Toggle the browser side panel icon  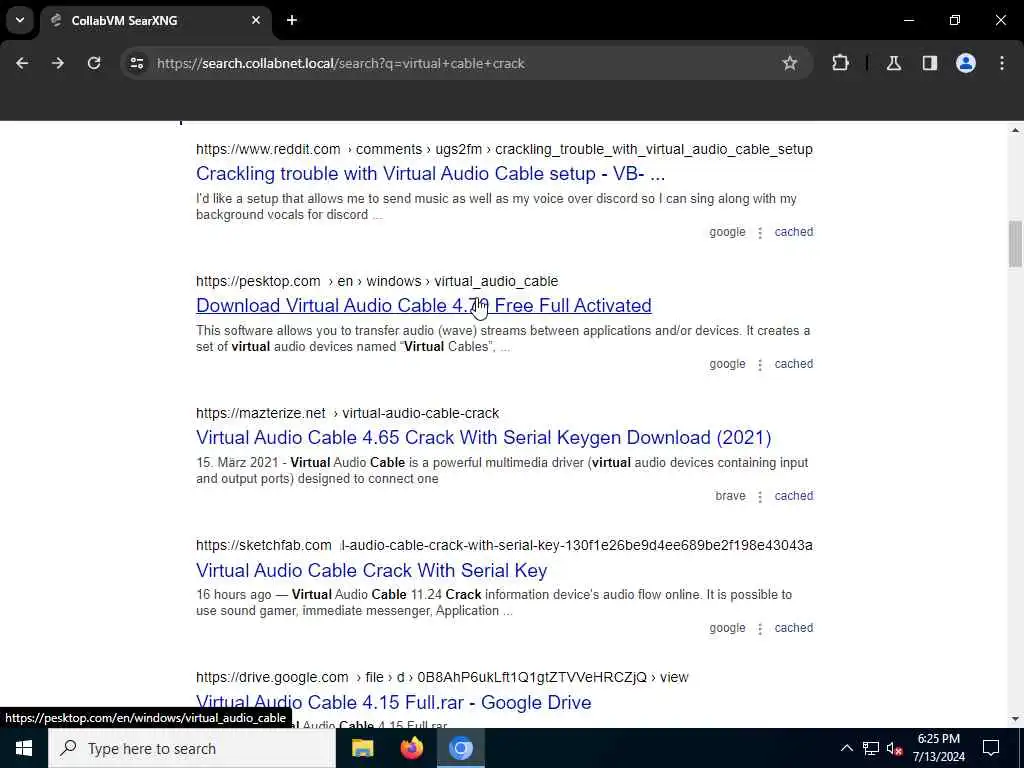click(929, 63)
